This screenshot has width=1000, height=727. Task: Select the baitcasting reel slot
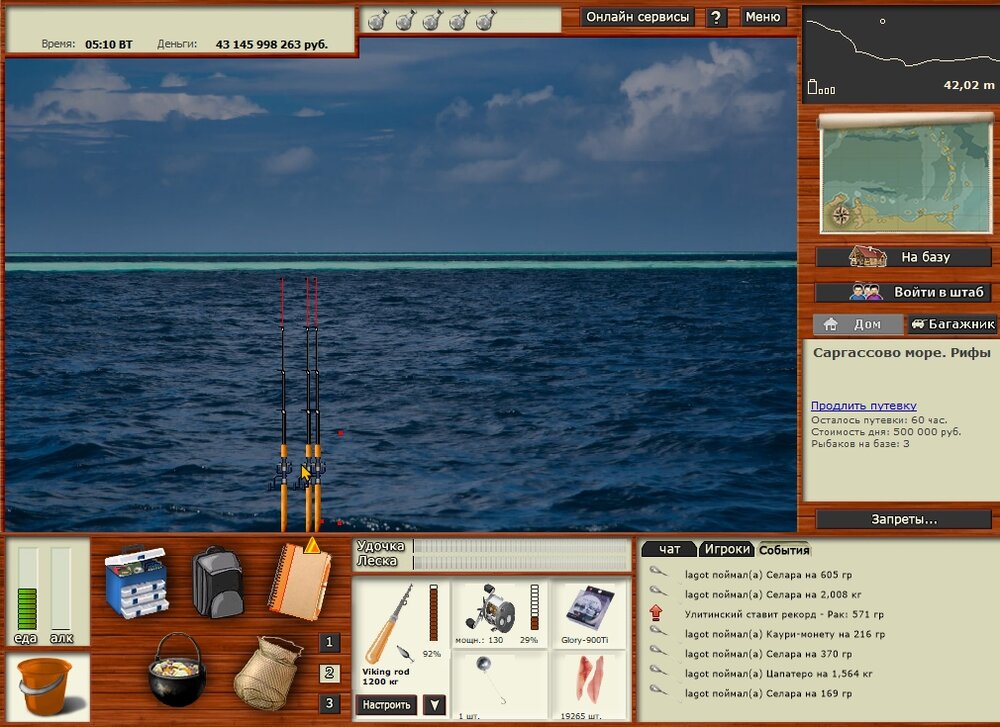[x=491, y=610]
